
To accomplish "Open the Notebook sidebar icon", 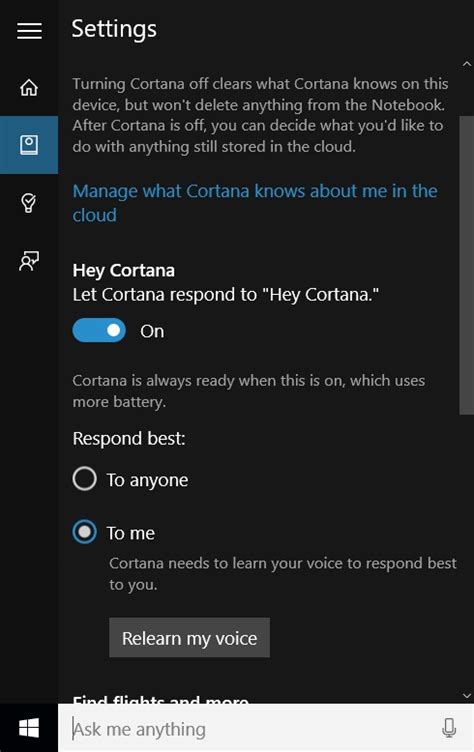I will pyautogui.click(x=29, y=144).
